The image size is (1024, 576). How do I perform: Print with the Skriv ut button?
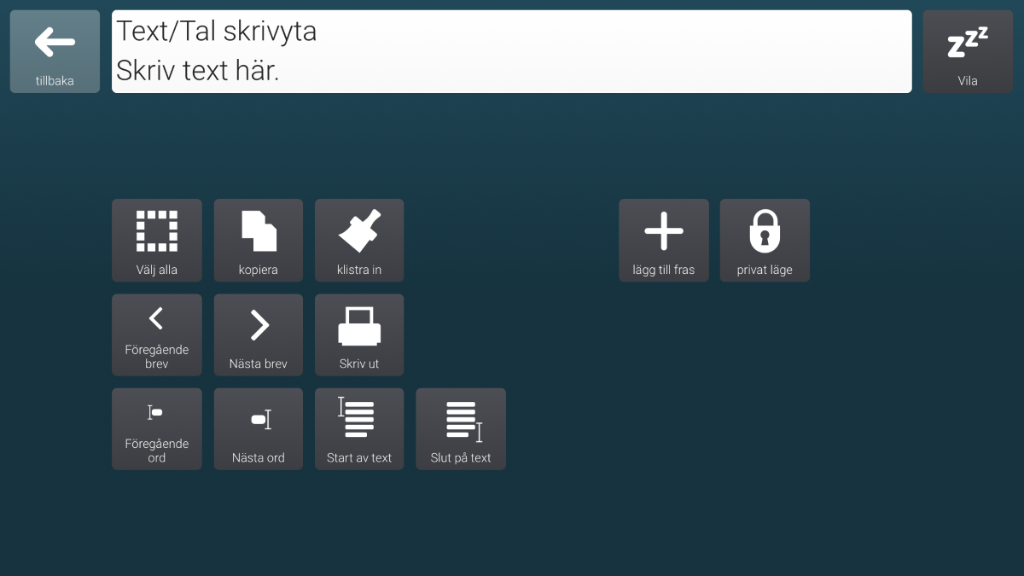(359, 335)
